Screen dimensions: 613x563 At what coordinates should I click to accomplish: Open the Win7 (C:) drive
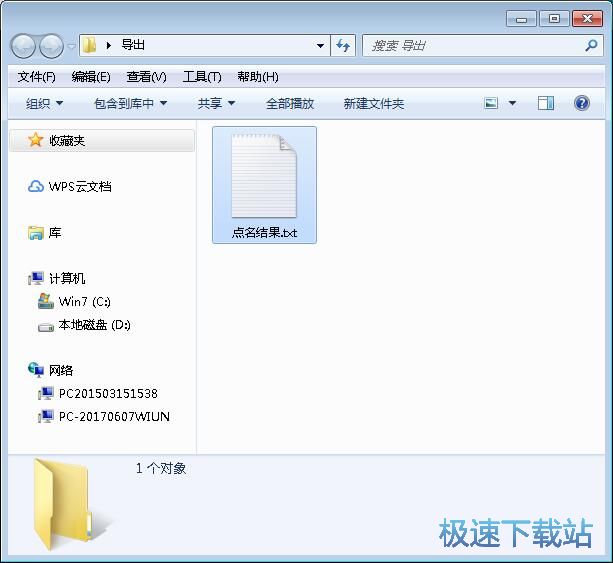click(84, 301)
